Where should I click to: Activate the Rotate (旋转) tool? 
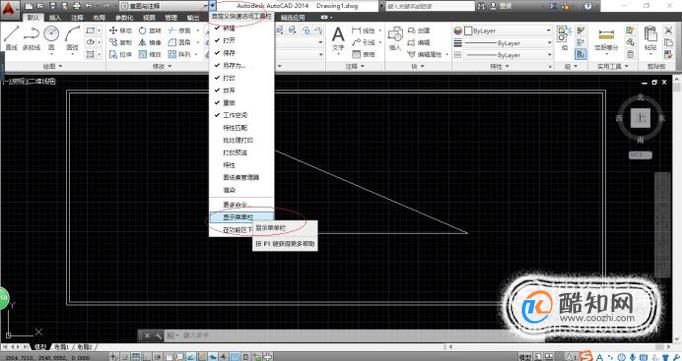150,30
